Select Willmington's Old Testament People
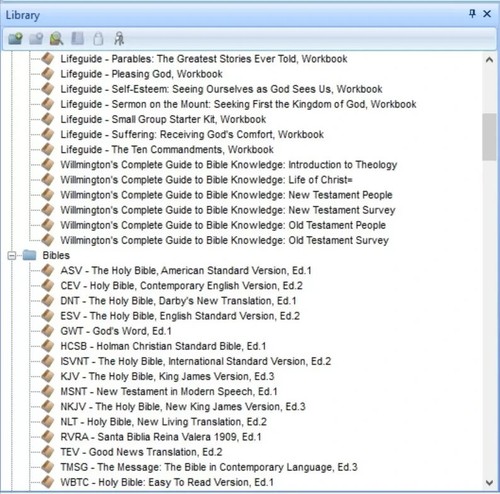500x494 pixels. pyautogui.click(x=223, y=225)
